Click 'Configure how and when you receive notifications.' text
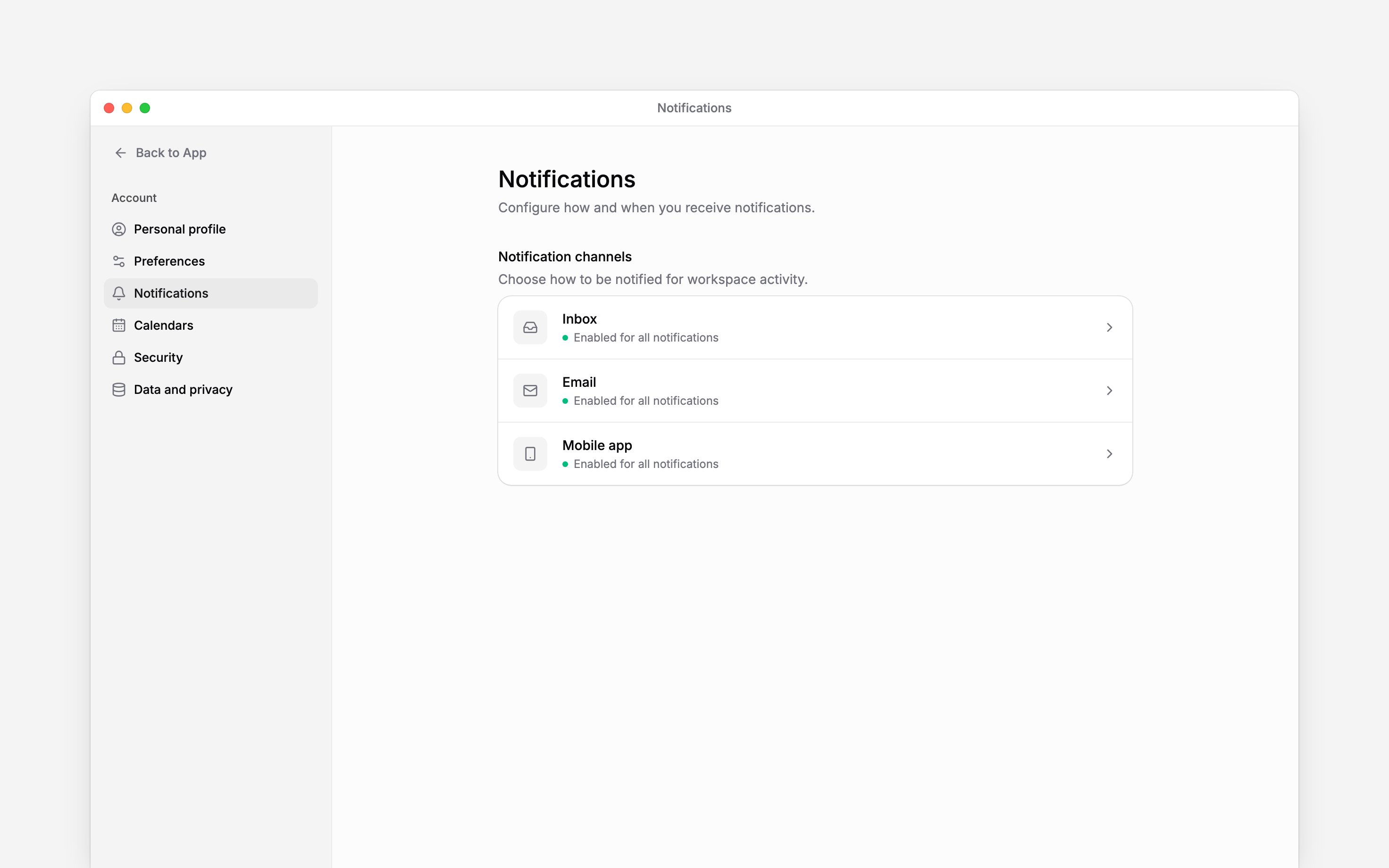The height and width of the screenshot is (868, 1389). click(x=656, y=208)
